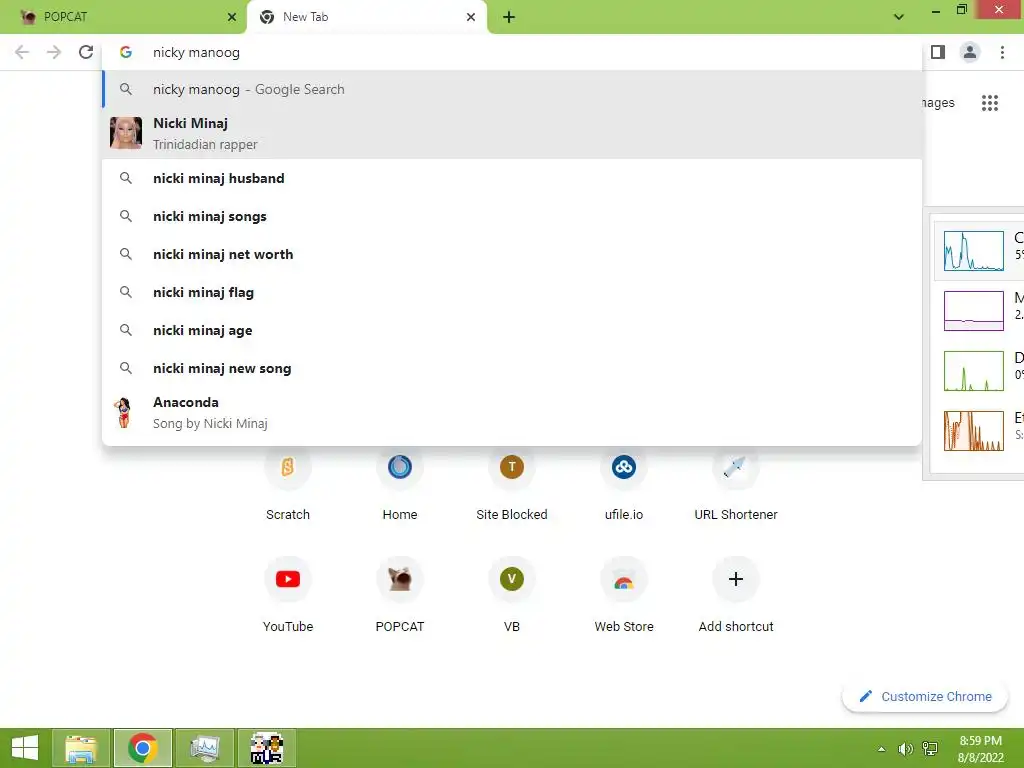Open the Windows Start menu
This screenshot has width=1024, height=768.
pyautogui.click(x=25, y=748)
